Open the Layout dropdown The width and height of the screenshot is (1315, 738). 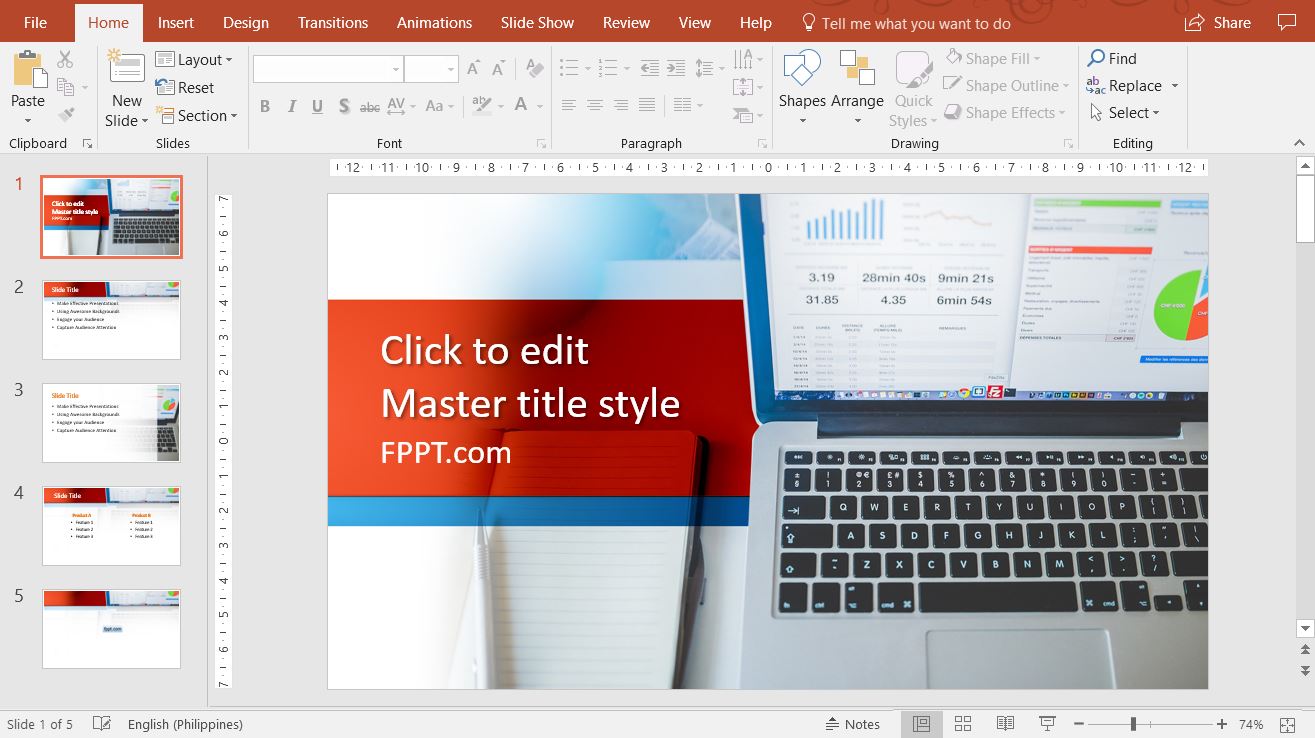click(194, 60)
